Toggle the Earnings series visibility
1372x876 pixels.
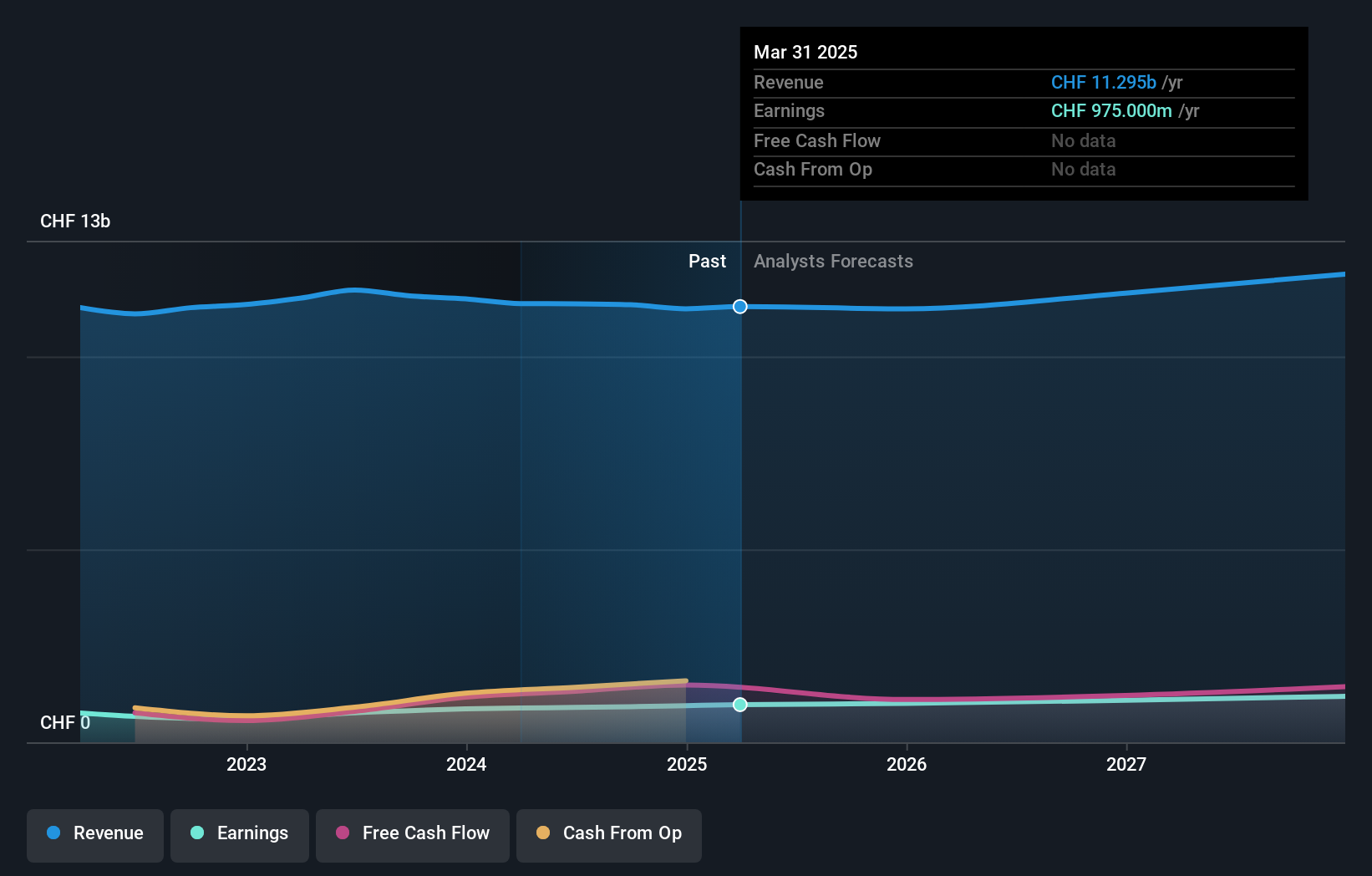[239, 835]
